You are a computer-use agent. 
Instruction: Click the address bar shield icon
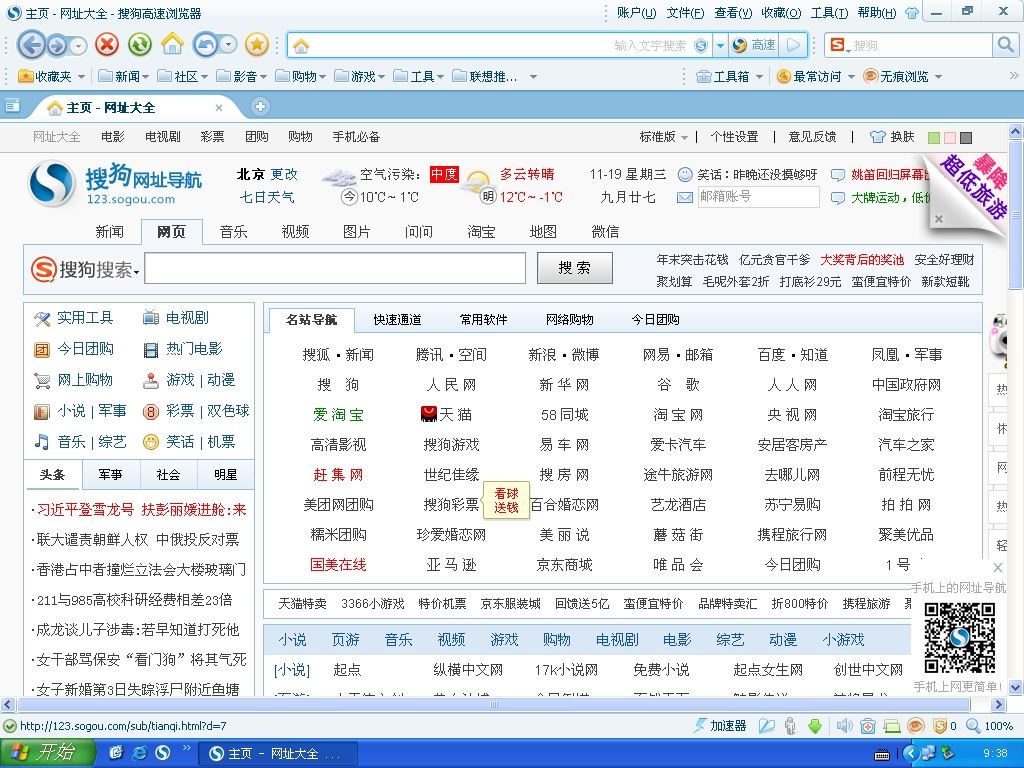click(701, 46)
